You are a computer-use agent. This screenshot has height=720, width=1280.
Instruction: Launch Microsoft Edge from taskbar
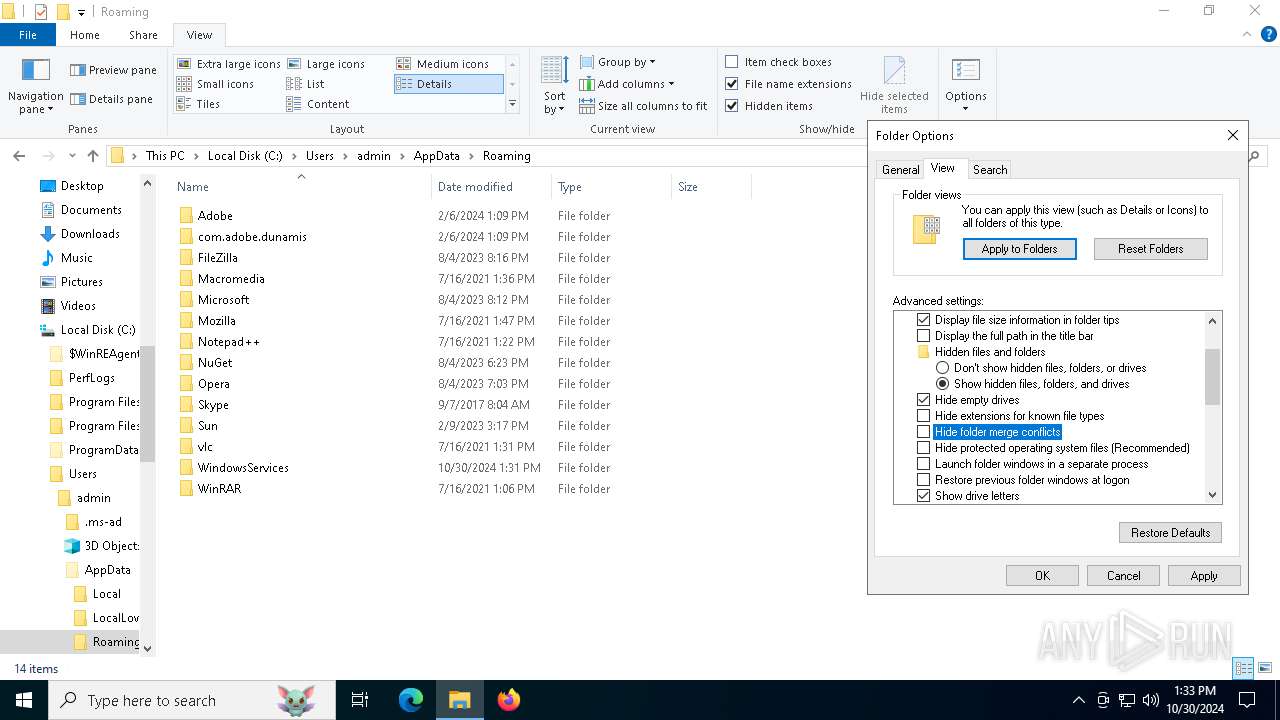(411, 700)
